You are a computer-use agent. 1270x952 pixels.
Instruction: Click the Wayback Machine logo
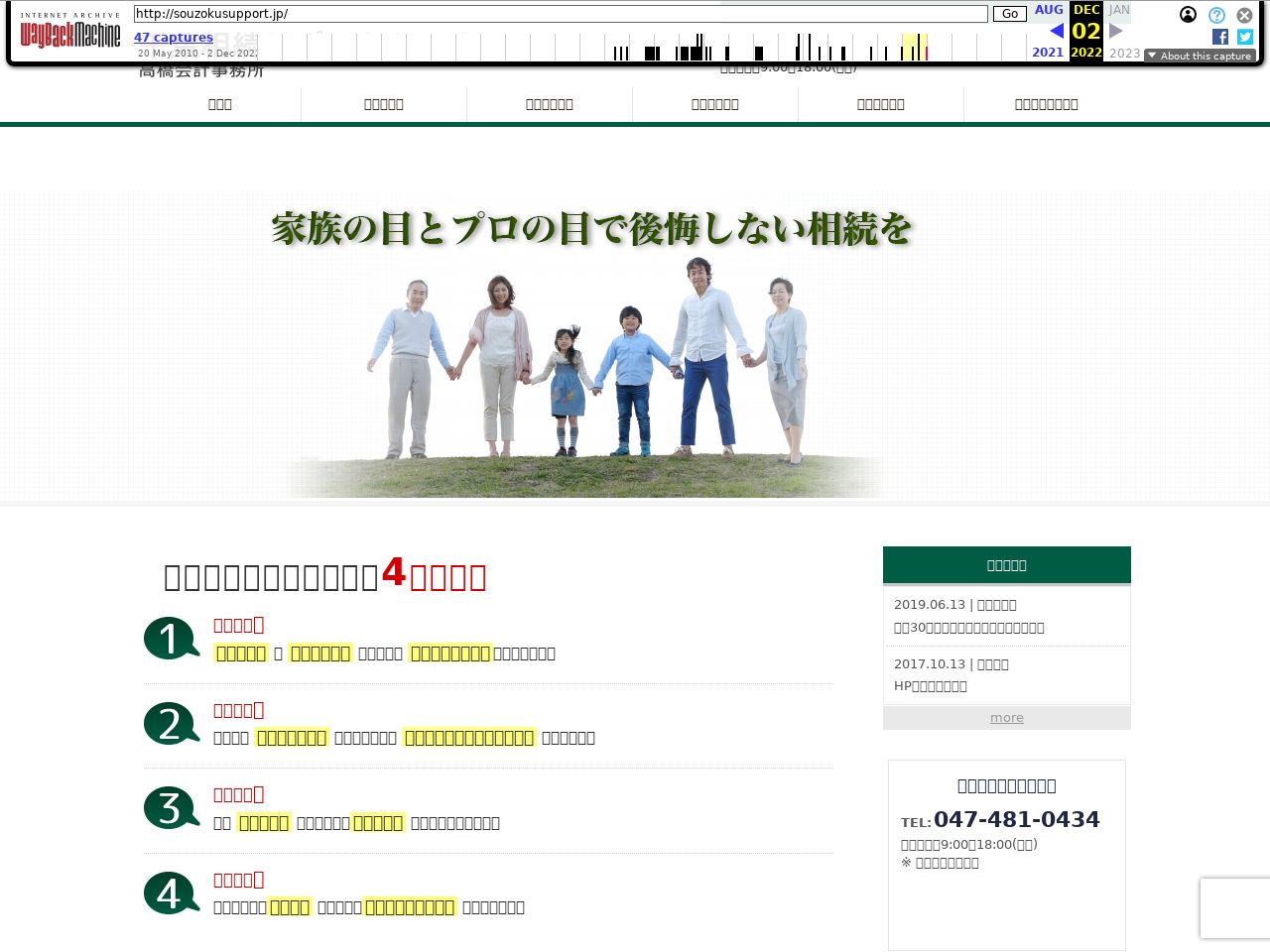click(69, 35)
